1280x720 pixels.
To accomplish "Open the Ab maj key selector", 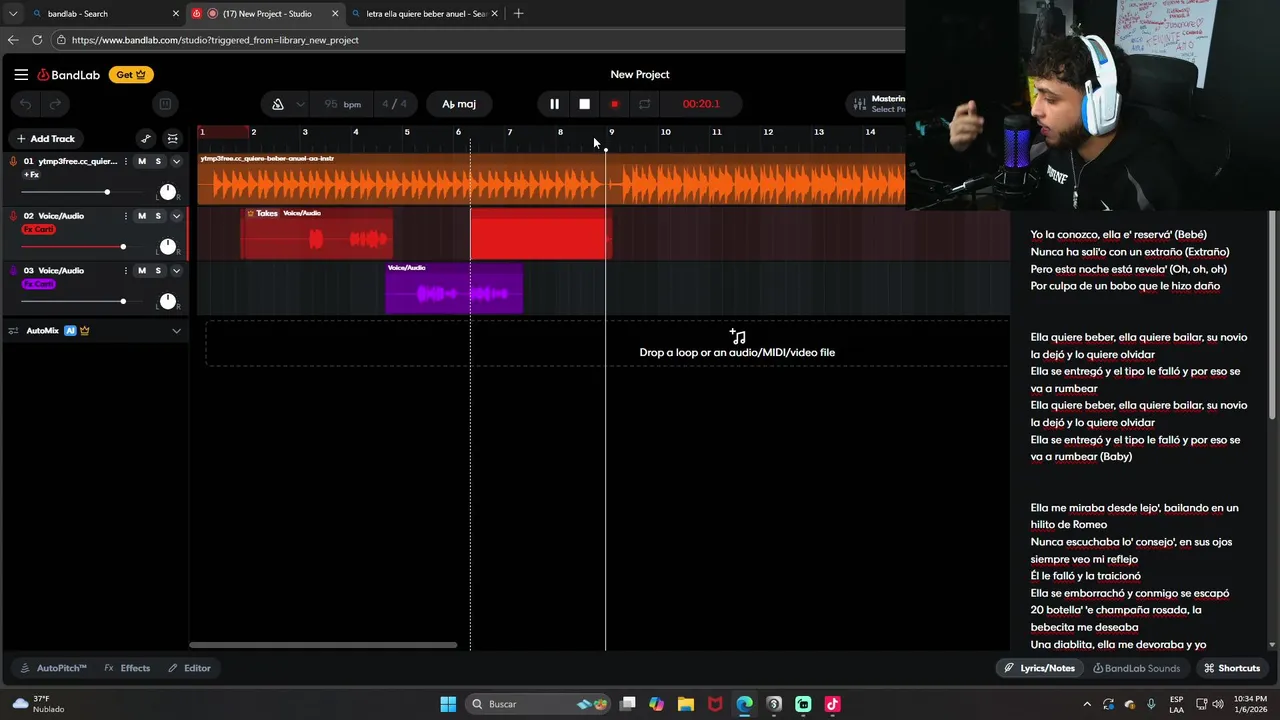I will click(459, 104).
